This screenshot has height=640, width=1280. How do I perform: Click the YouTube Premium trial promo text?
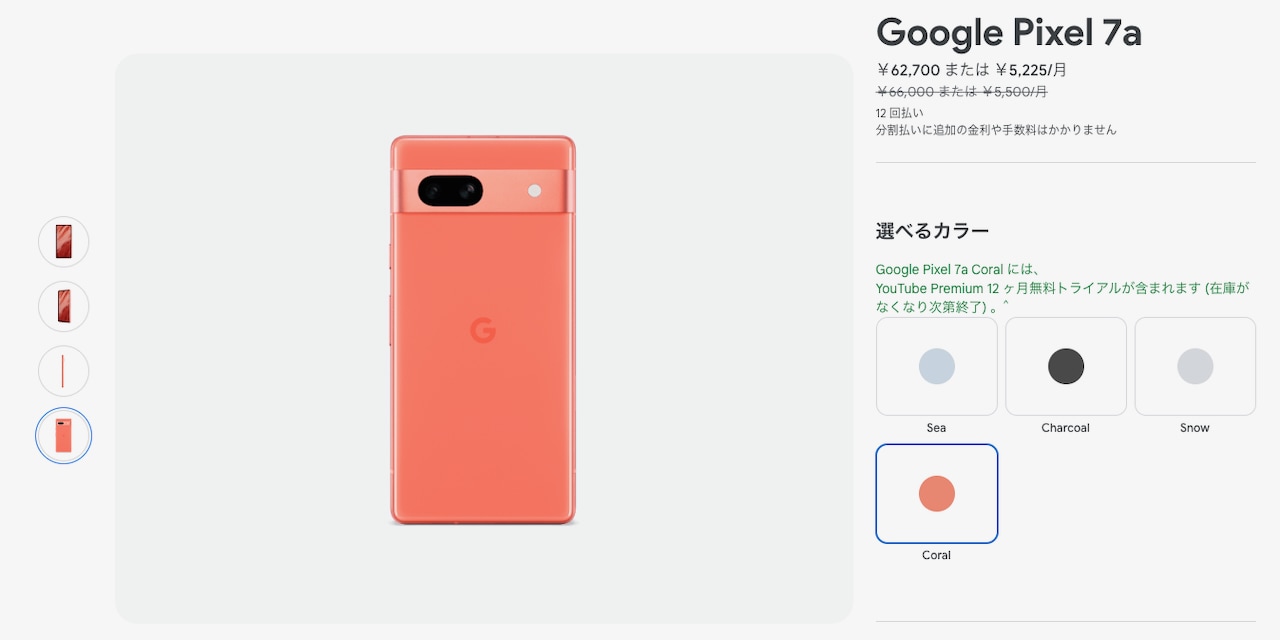point(1062,288)
